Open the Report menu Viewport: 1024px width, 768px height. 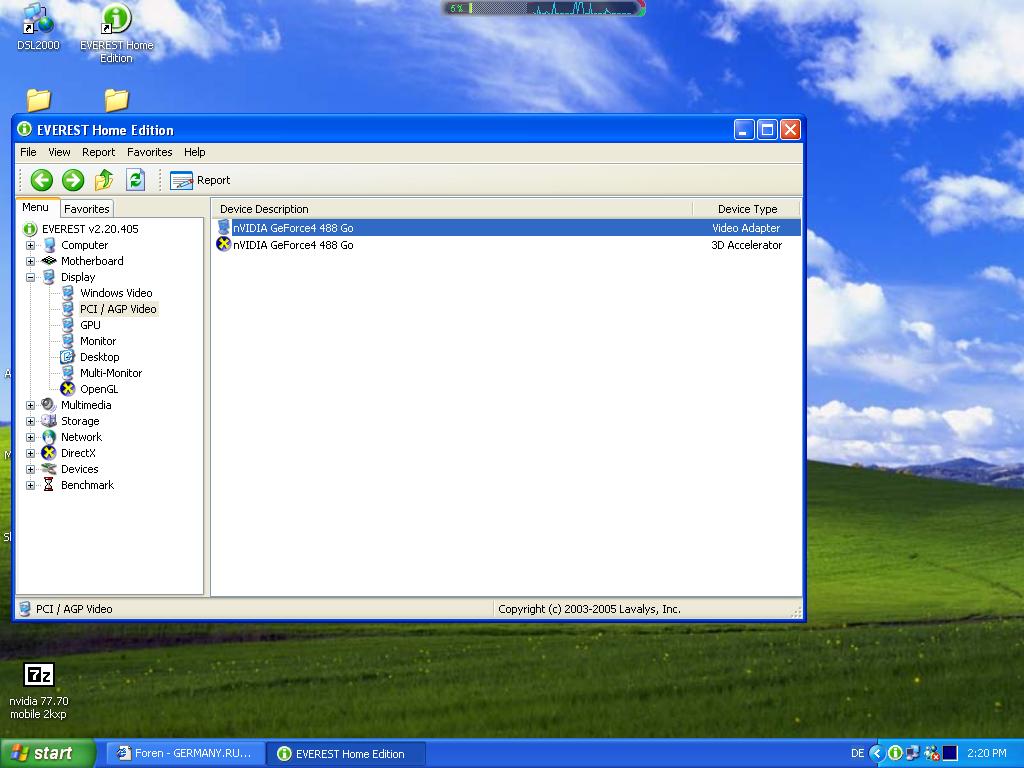[x=99, y=152]
